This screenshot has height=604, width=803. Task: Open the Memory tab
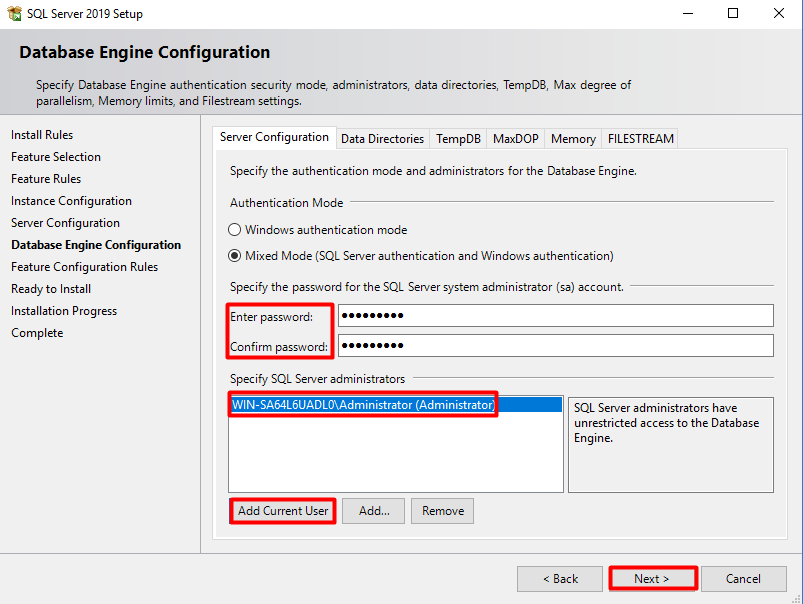pyautogui.click(x=573, y=139)
